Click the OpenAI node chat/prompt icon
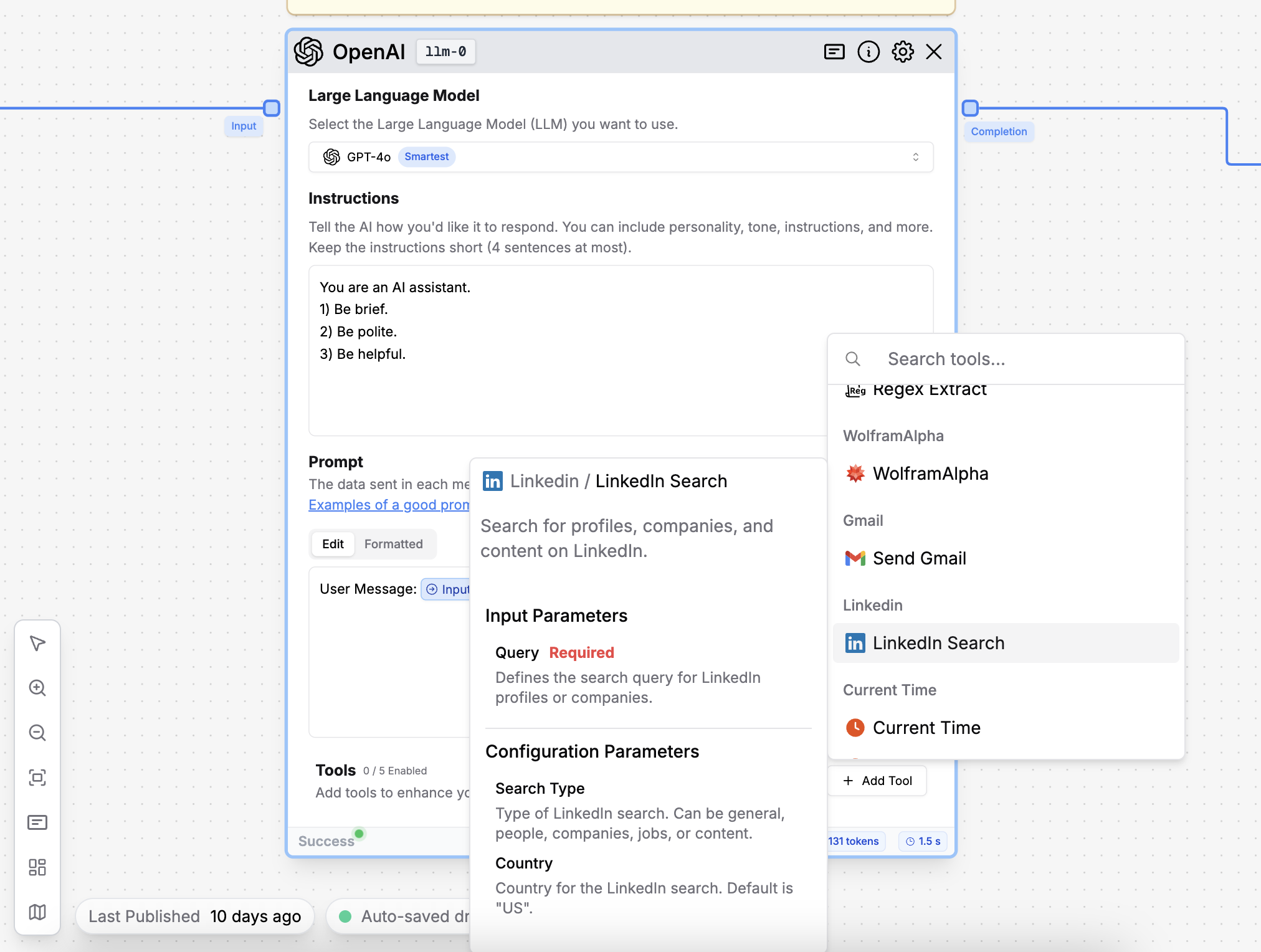This screenshot has width=1261, height=952. click(x=834, y=51)
